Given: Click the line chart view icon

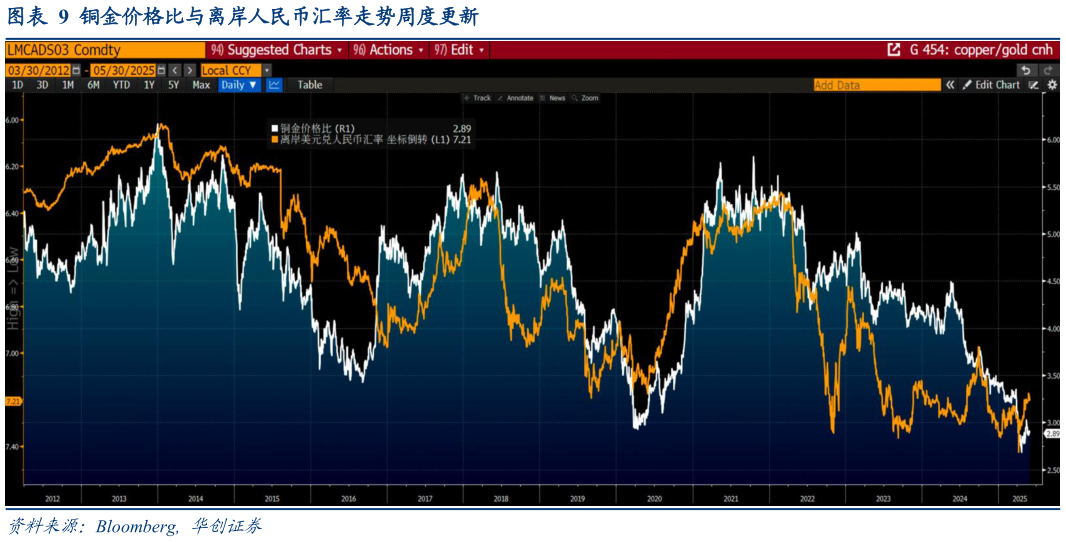Looking at the screenshot, I should pos(274,85).
